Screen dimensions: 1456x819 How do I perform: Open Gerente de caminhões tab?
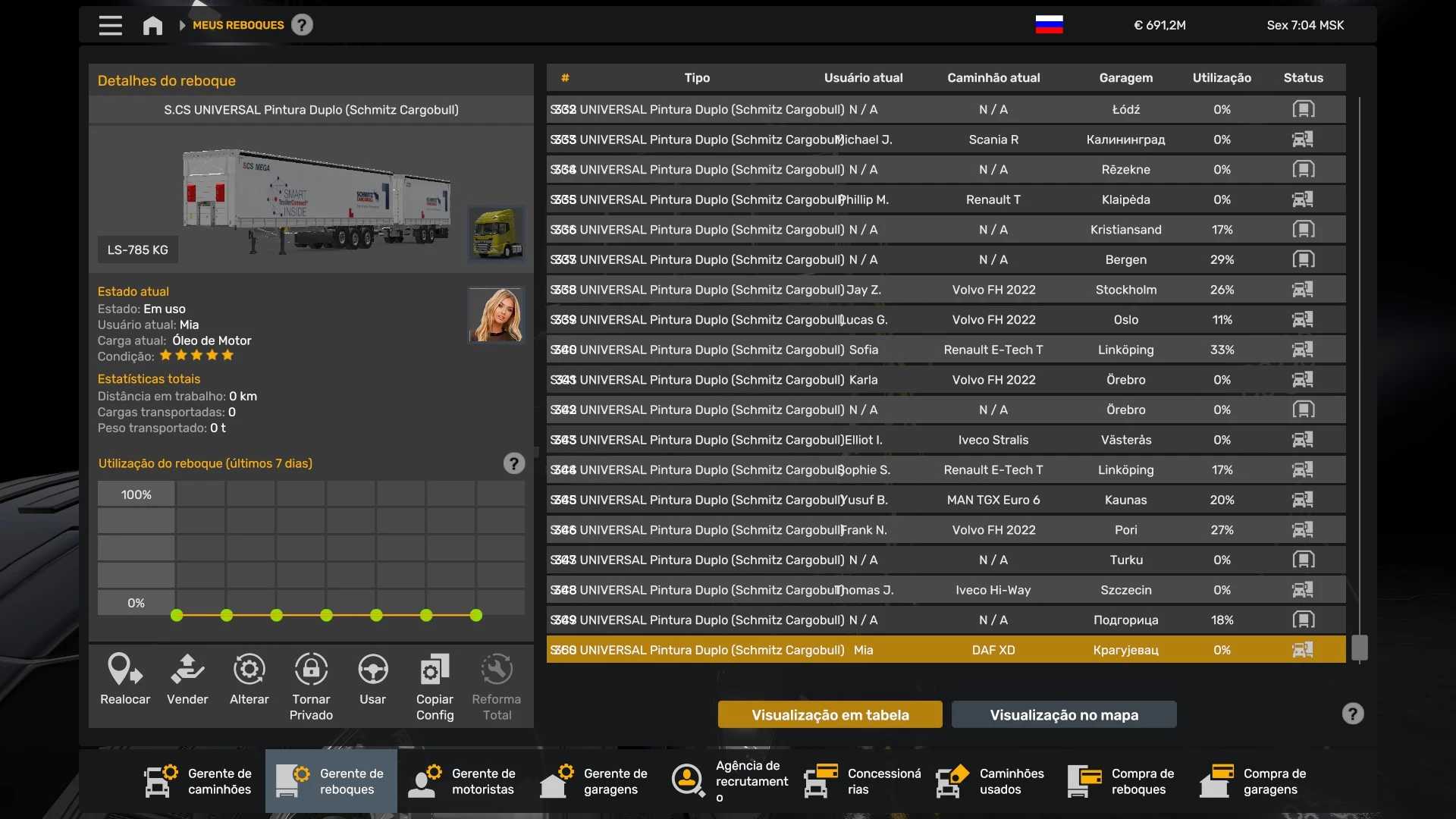[199, 781]
